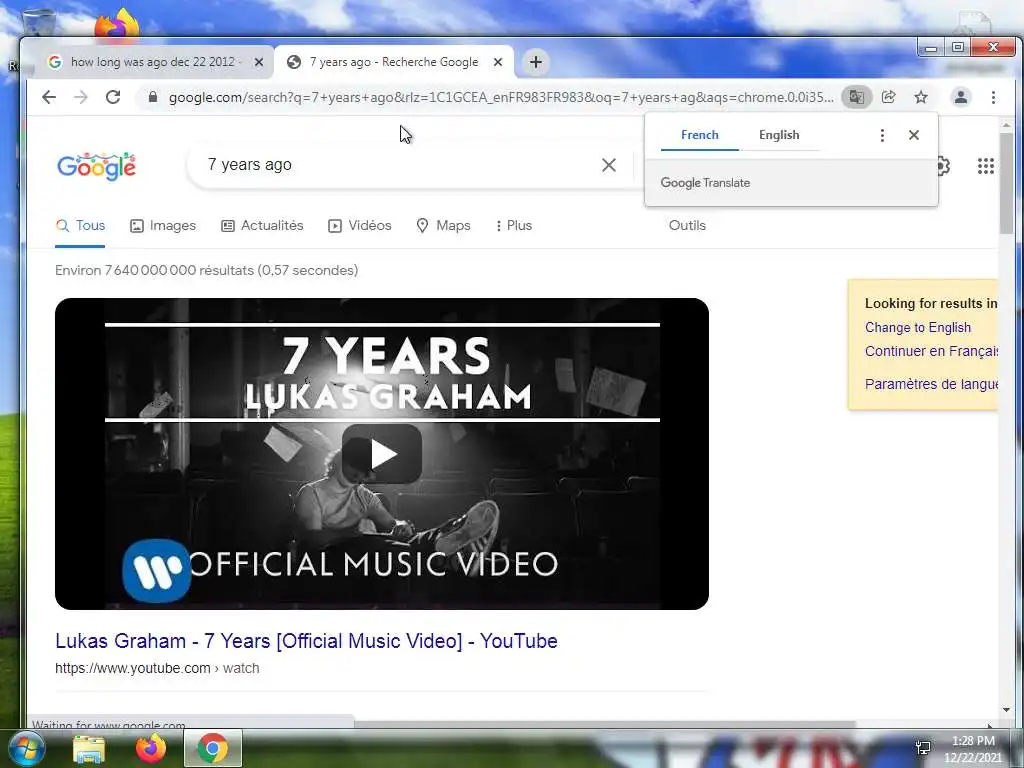
Task: Click the address bar URL
Action: point(500,97)
